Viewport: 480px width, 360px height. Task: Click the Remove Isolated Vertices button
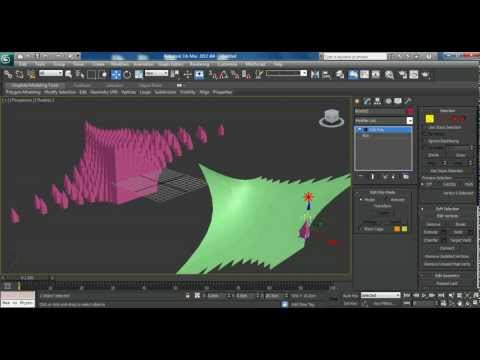tap(447, 256)
